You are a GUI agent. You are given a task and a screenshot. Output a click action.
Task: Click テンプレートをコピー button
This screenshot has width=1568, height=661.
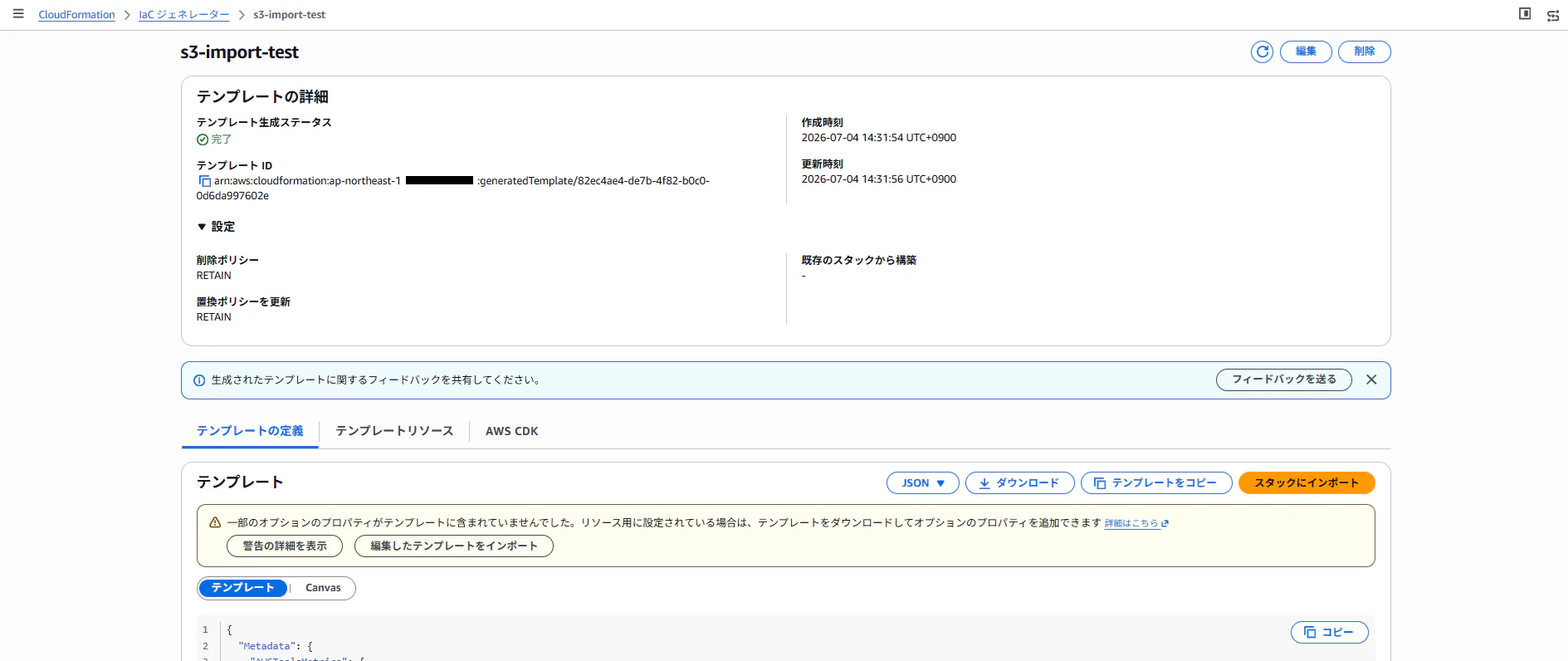pos(1156,483)
